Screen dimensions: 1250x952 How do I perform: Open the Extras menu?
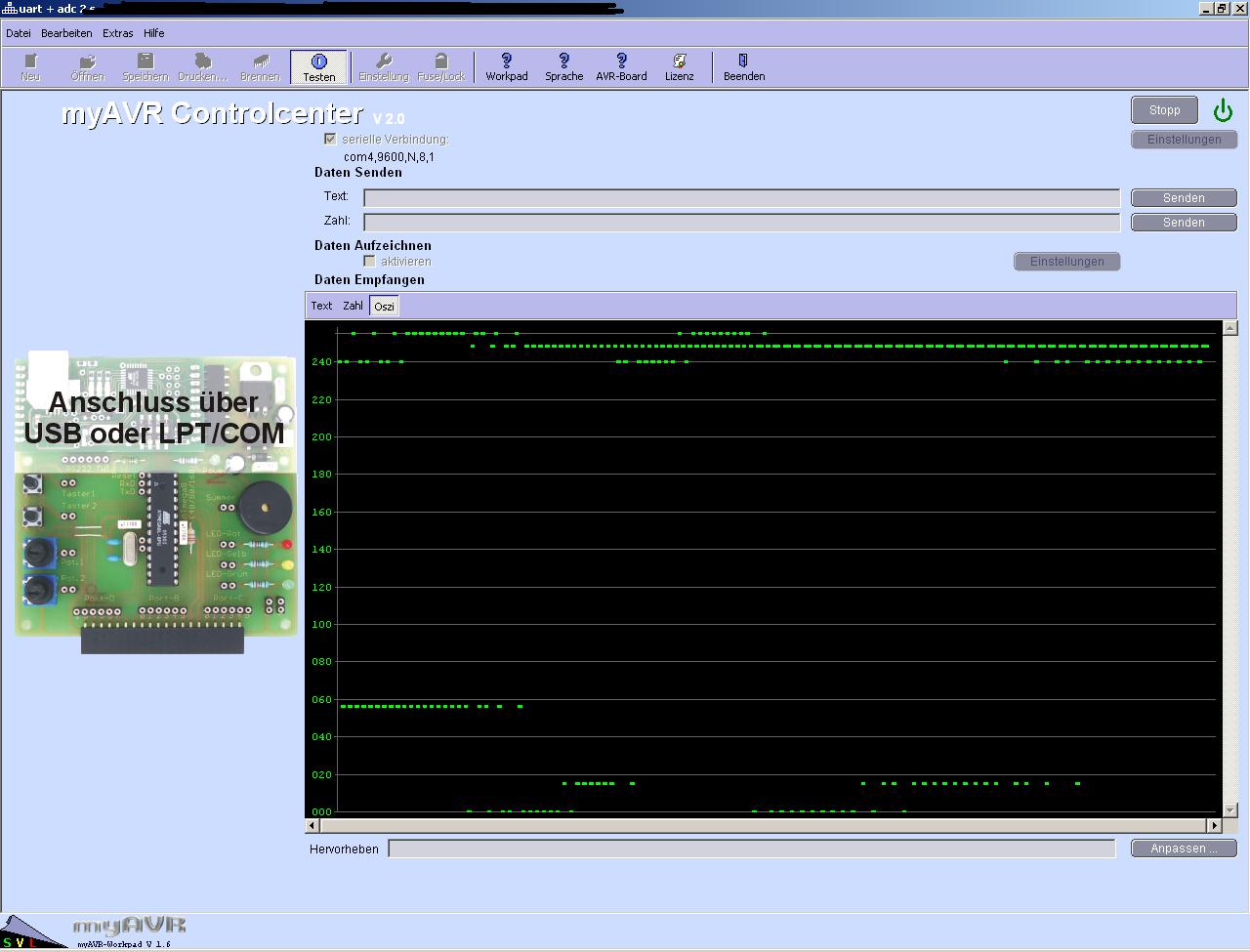point(118,33)
